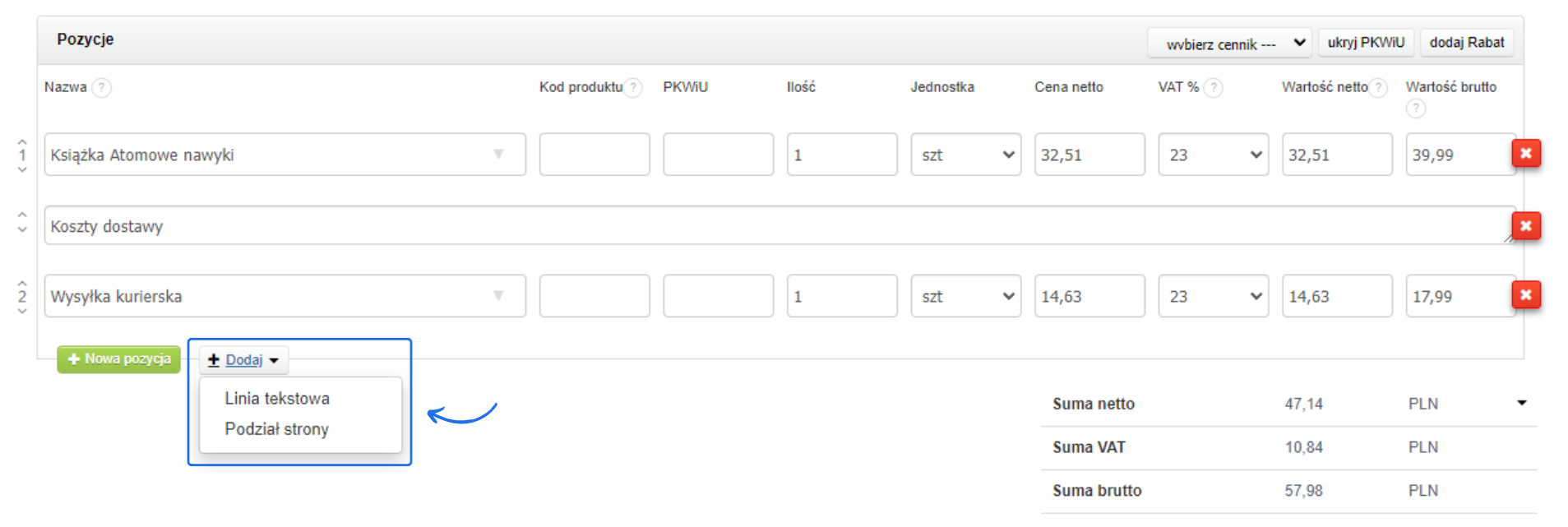
Task: Open VAT rate dropdown for Wysyłka kurierska
Action: [x=1213, y=296]
